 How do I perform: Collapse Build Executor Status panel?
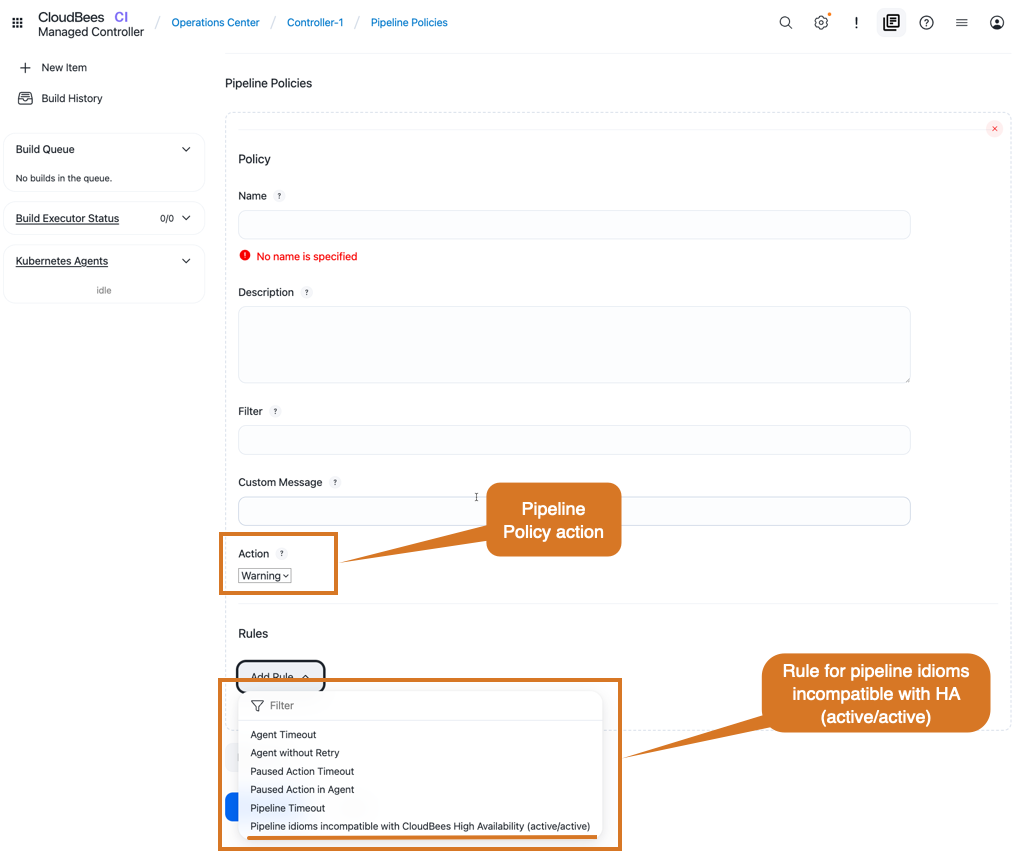click(186, 218)
